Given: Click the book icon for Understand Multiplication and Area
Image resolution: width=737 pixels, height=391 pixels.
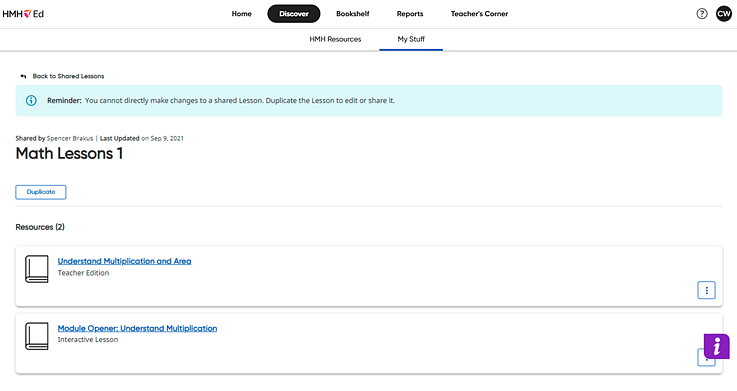Looking at the screenshot, I should [37, 269].
